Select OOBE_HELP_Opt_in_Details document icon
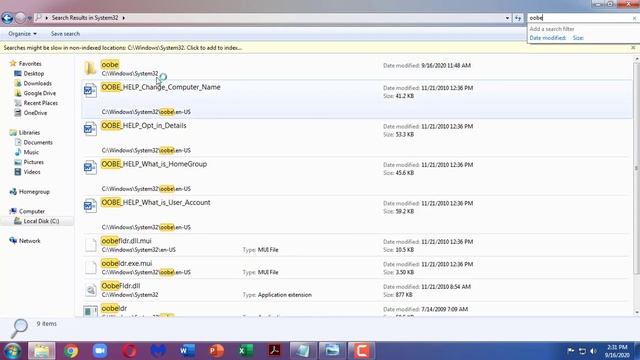 point(90,129)
